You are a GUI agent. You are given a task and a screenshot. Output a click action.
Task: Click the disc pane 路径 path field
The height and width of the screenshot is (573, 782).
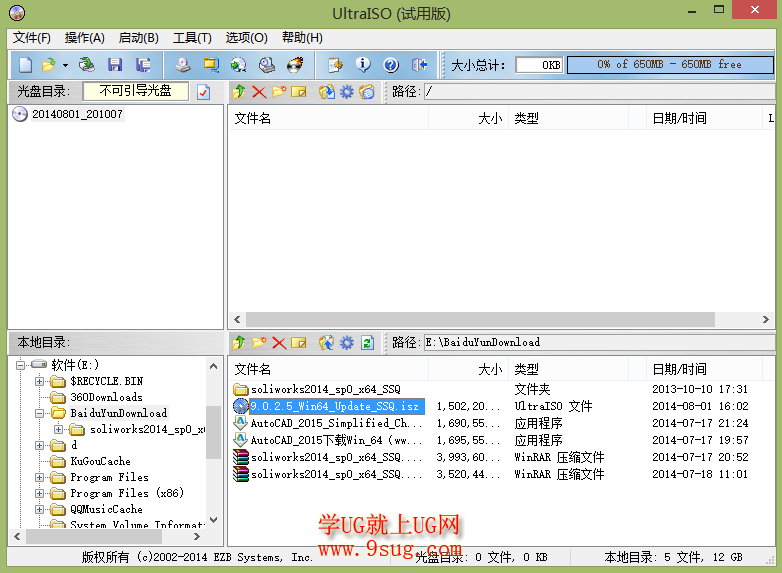(x=599, y=92)
